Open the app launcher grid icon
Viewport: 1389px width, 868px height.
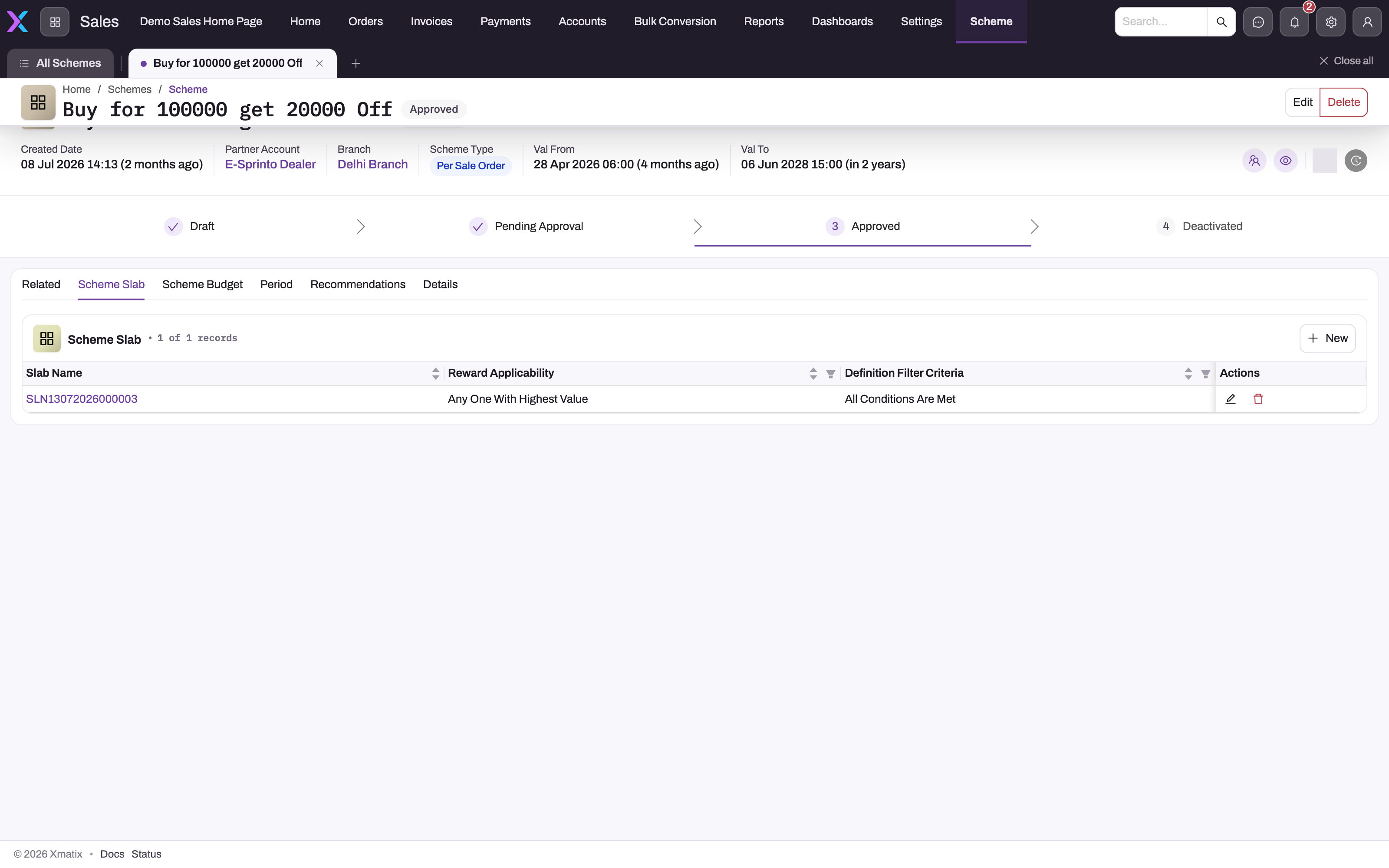pyautogui.click(x=55, y=22)
